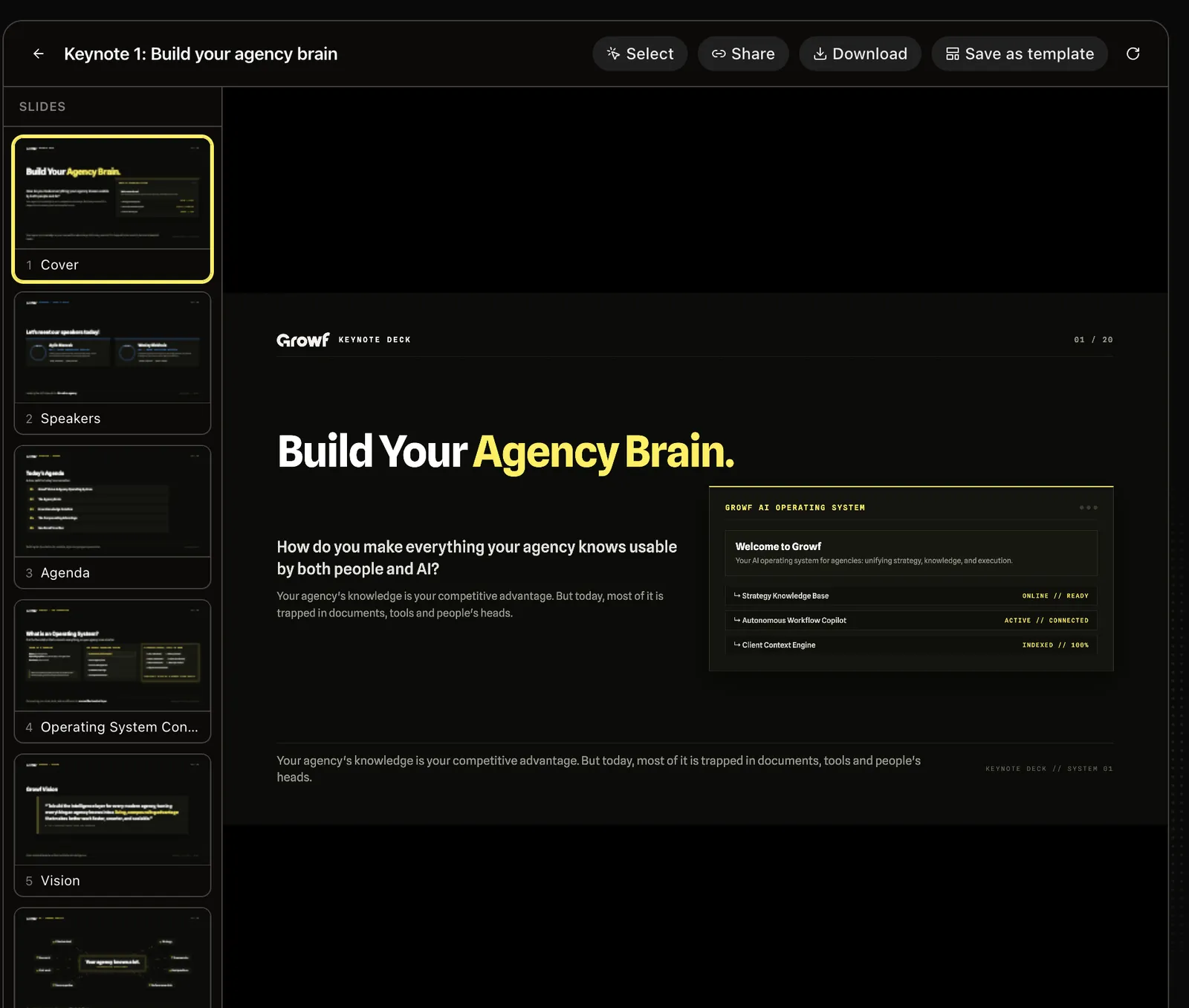Image resolution: width=1189 pixels, height=1008 pixels.
Task: Click Save as template
Action: (1020, 54)
